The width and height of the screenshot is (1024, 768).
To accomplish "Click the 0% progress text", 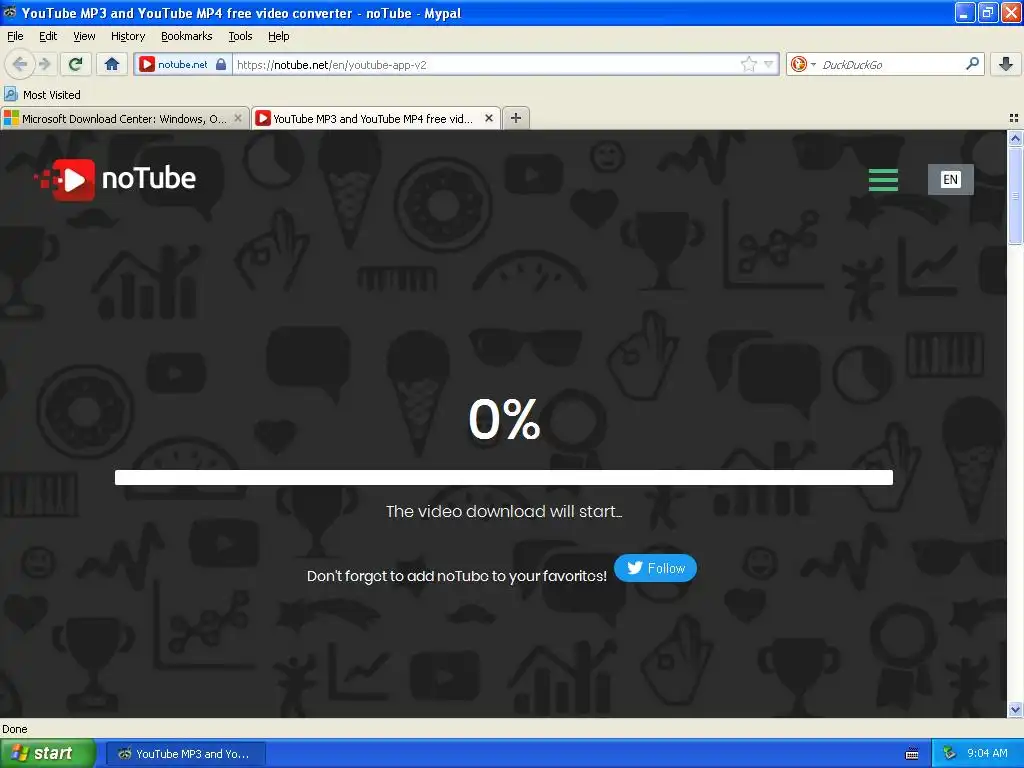I will pyautogui.click(x=504, y=419).
